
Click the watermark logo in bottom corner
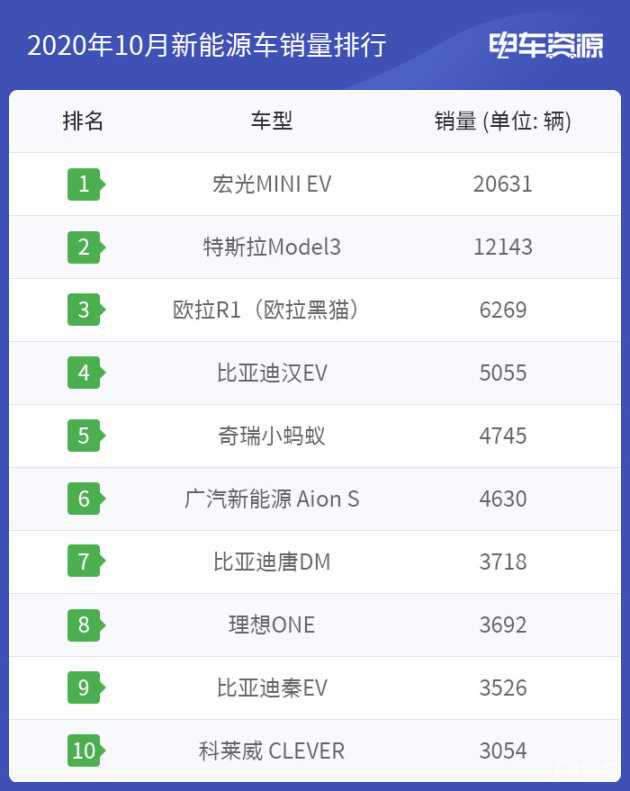pos(587,769)
